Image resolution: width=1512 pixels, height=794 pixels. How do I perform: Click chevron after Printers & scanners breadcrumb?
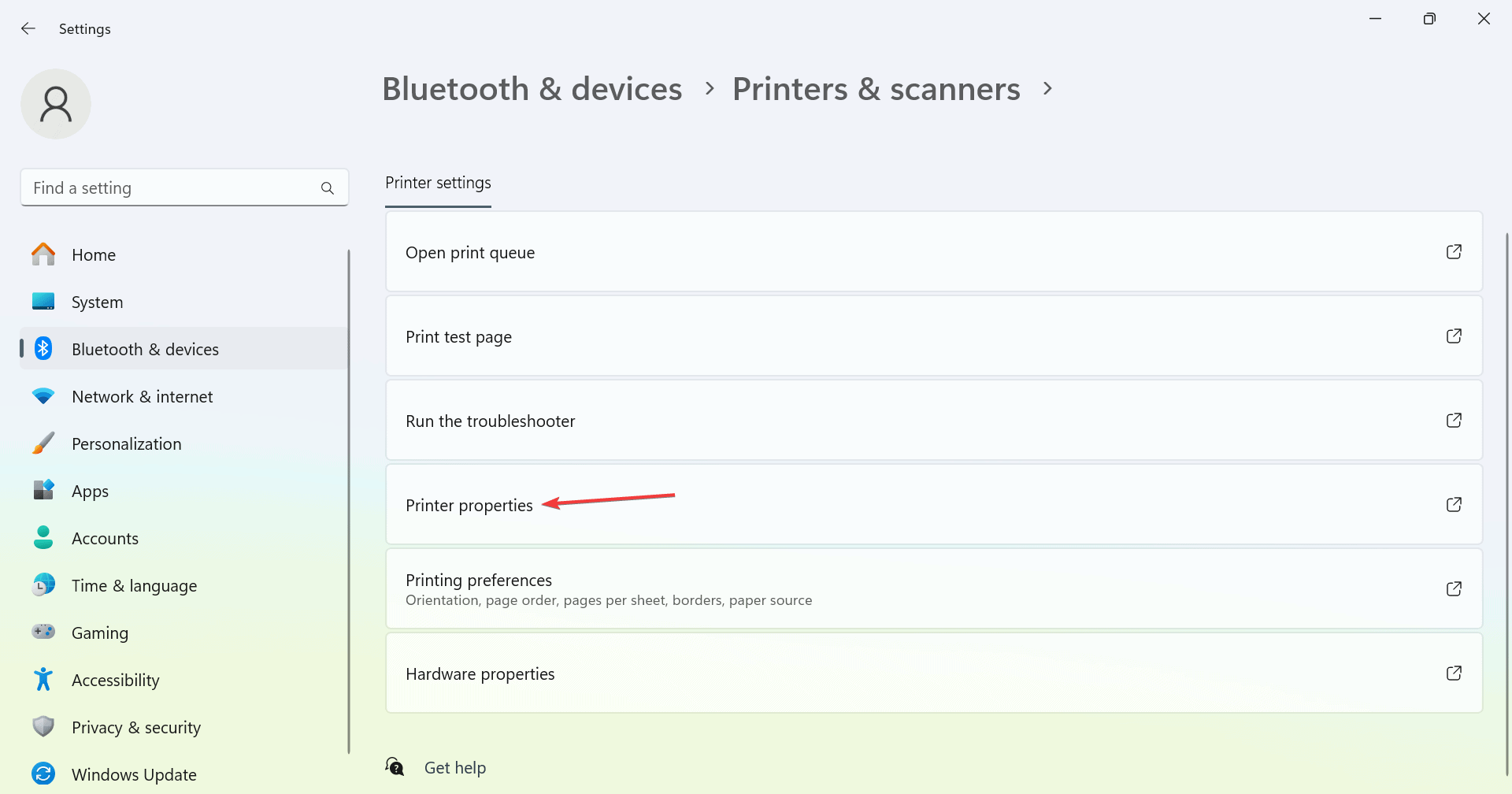click(1047, 88)
